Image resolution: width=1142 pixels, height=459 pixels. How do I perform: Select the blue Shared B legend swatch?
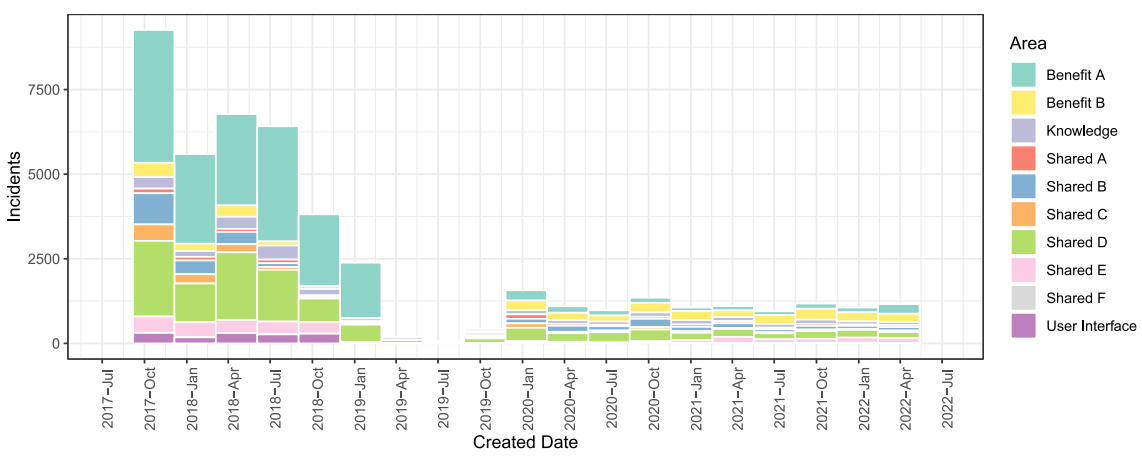click(x=1023, y=187)
